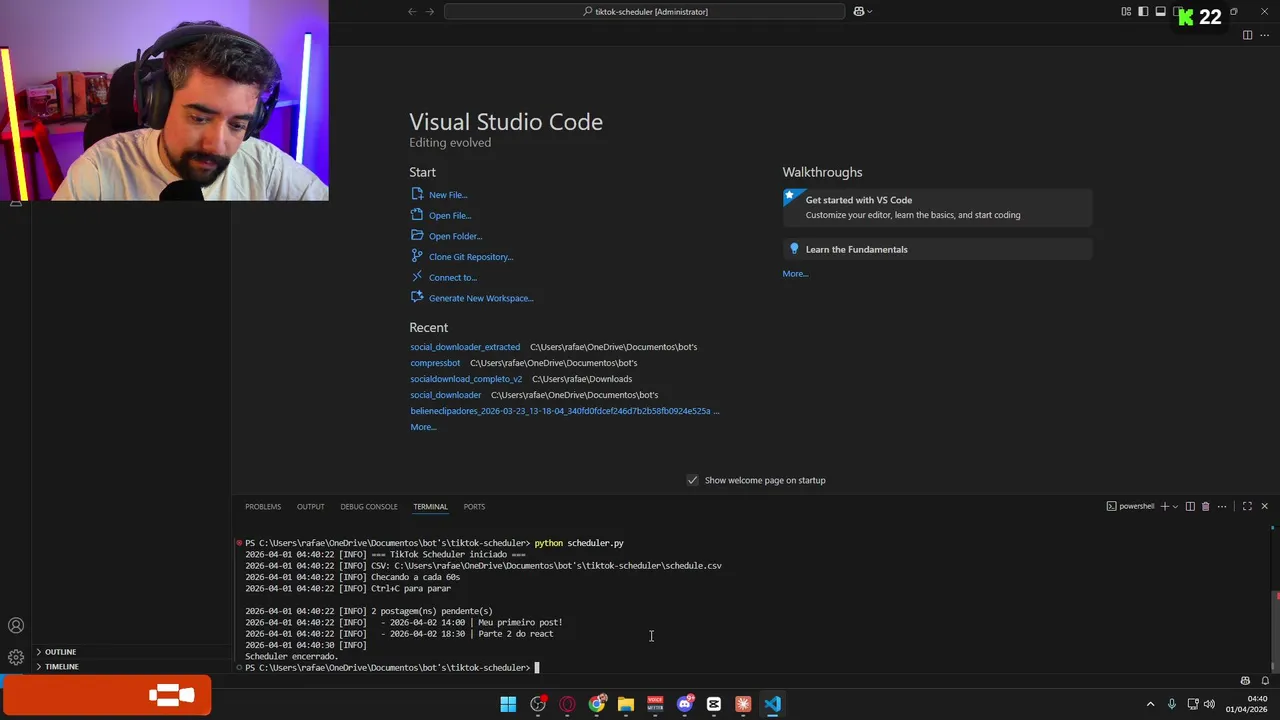Open Learn the Fundamentals walkthrough
Viewport: 1280px width, 720px height.
point(937,249)
